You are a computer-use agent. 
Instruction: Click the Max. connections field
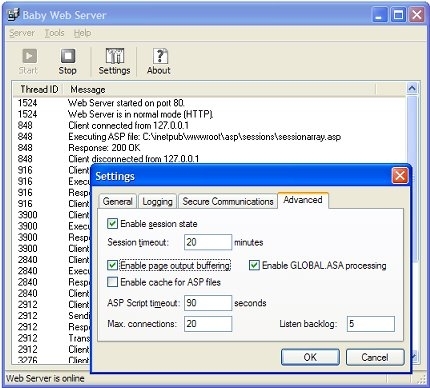point(208,324)
